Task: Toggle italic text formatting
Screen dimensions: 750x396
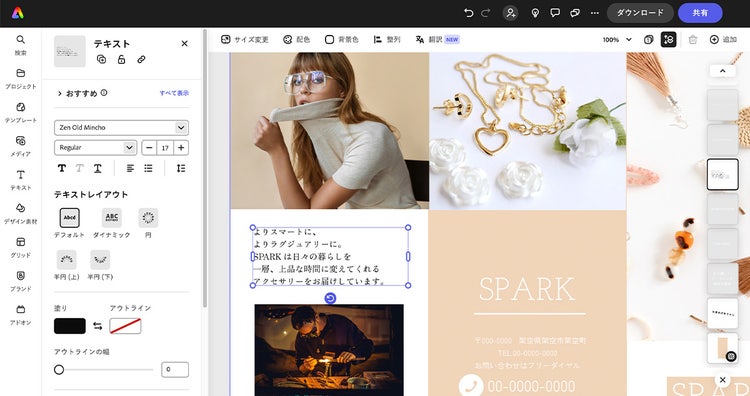Action: (x=79, y=168)
